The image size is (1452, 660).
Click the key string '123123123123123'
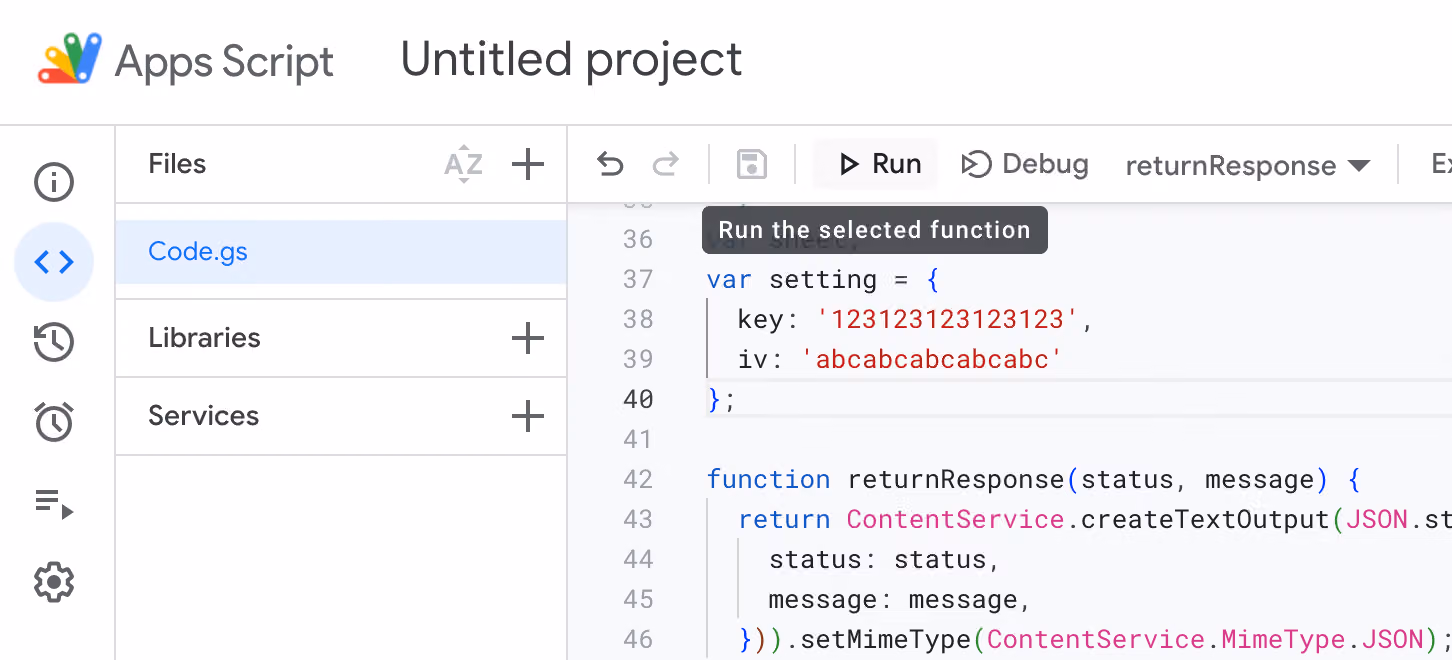[x=948, y=319]
